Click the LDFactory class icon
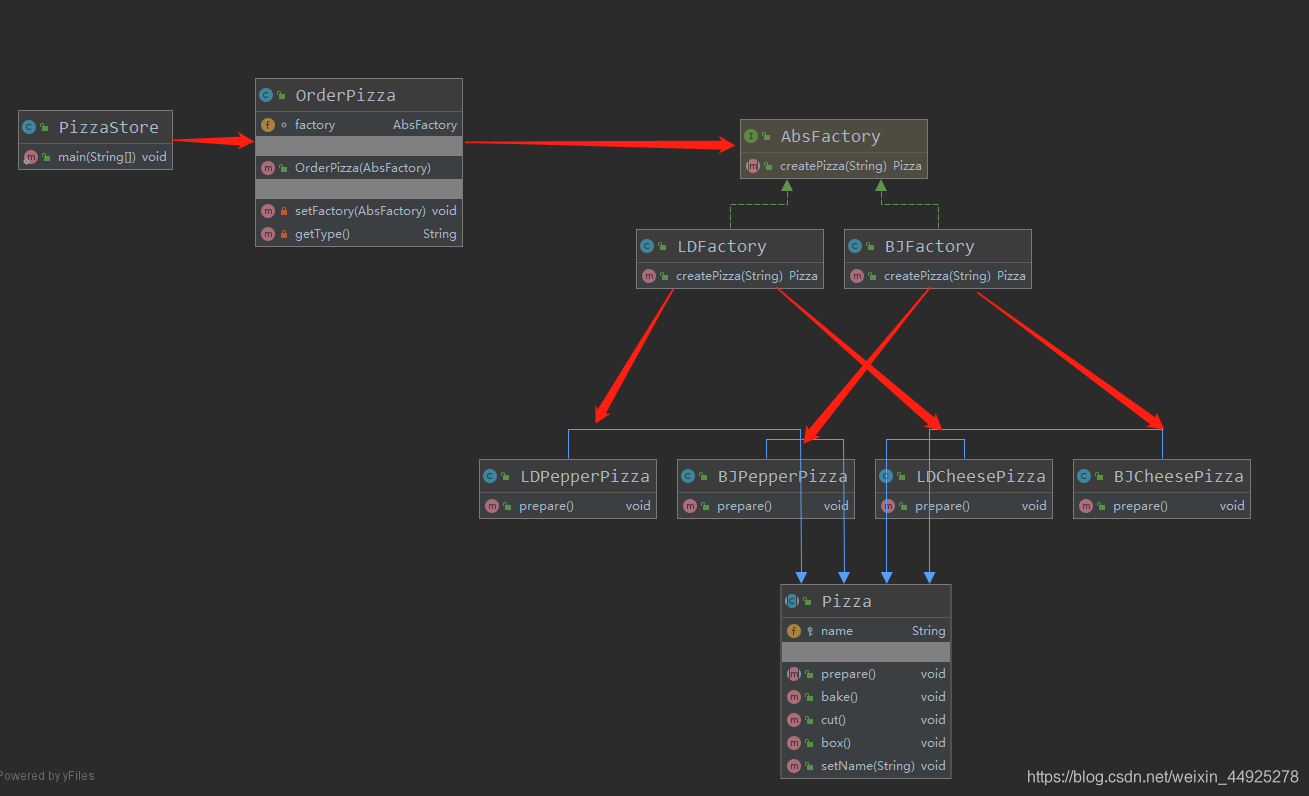1309x796 pixels. 647,246
